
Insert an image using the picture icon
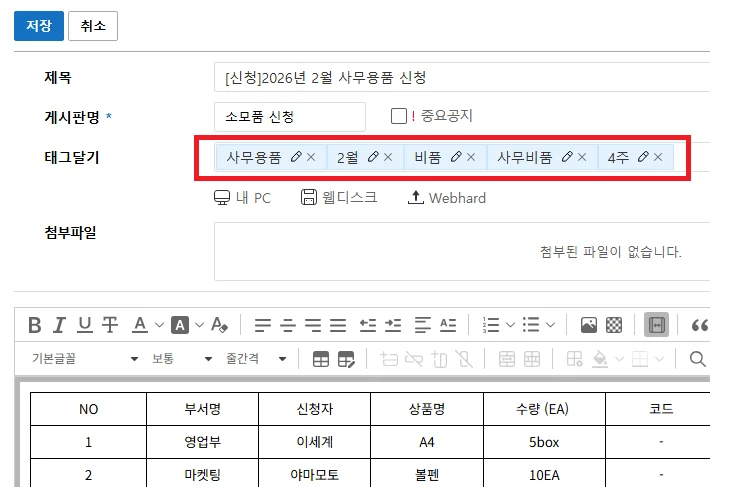pos(588,325)
